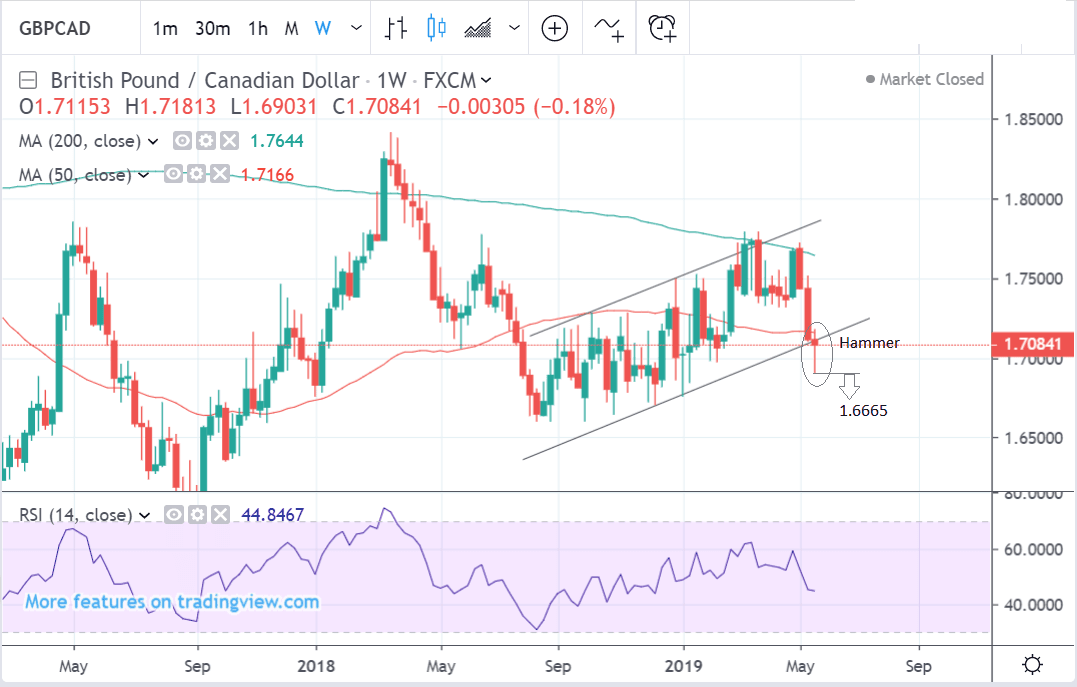Toggle visibility of the MA 50 indicator

coord(172,175)
